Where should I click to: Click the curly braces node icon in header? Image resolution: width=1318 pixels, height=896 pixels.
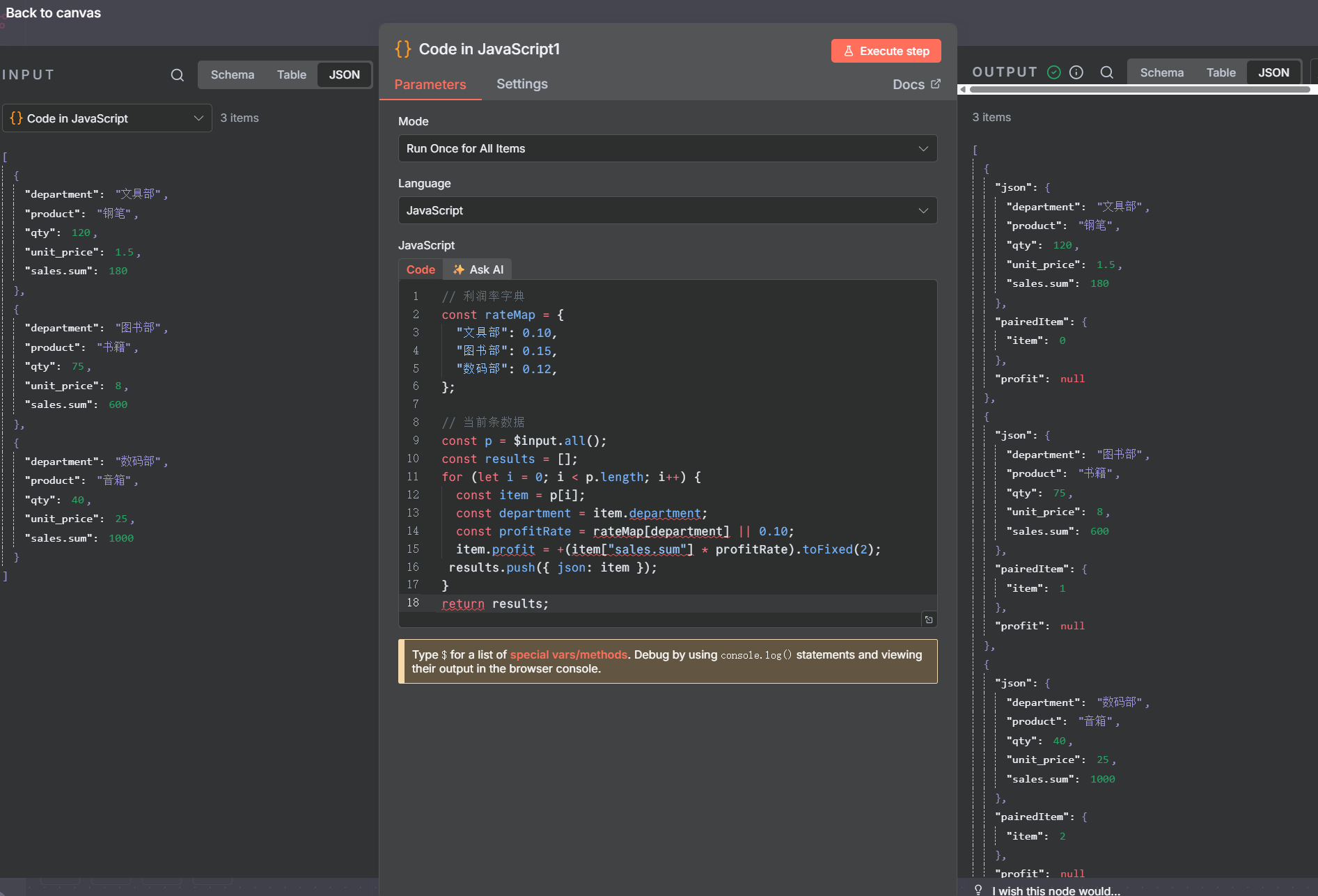tap(402, 49)
